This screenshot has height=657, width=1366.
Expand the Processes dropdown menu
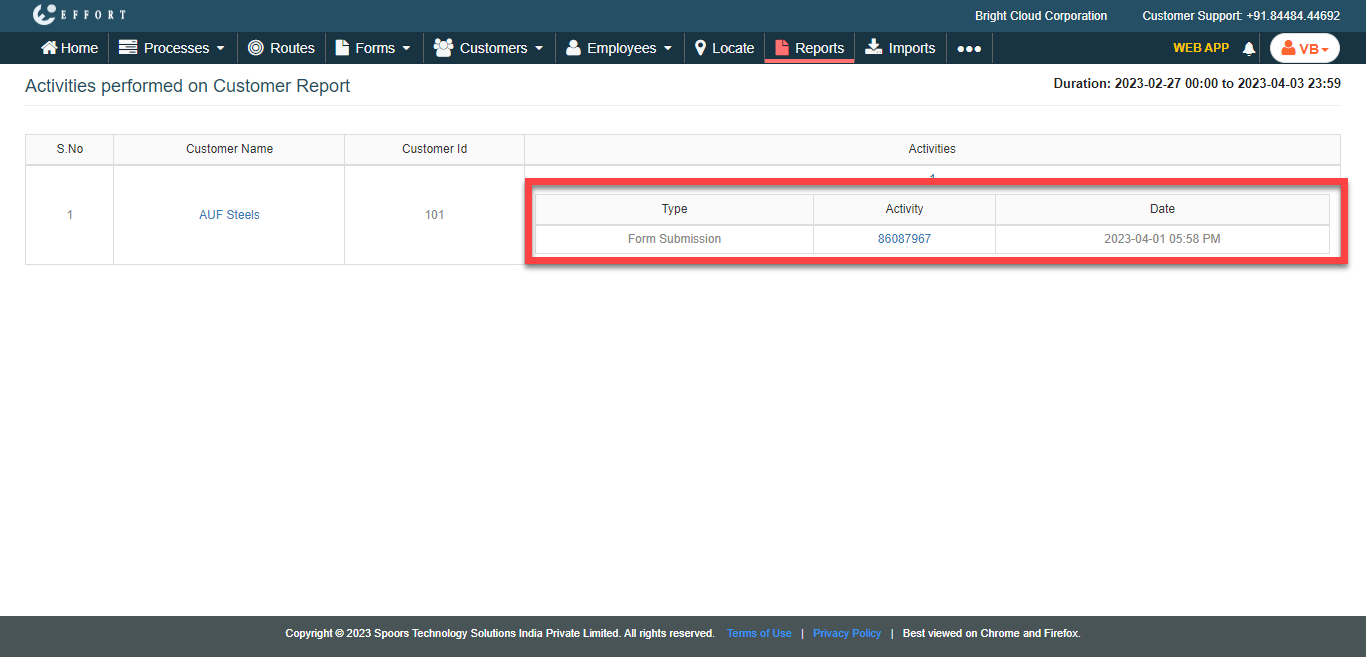click(x=171, y=48)
